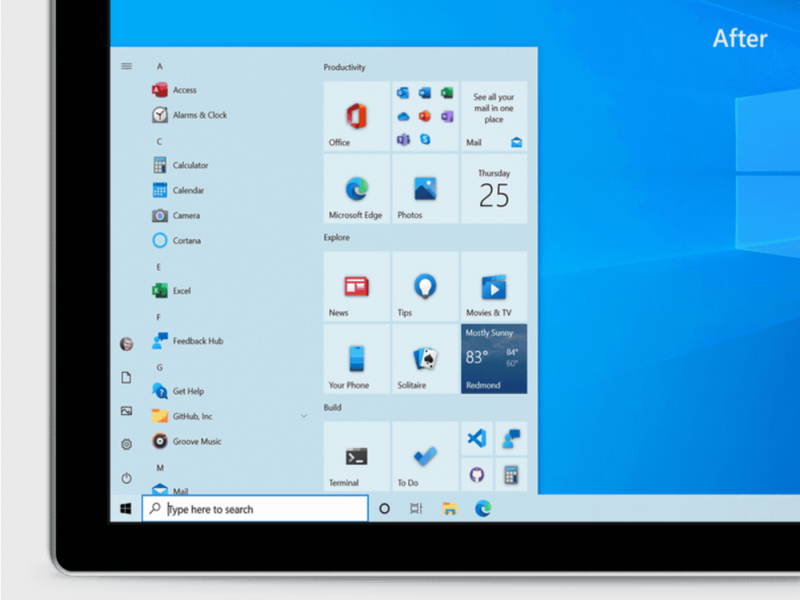
Task: Open the Office tile in Productivity group
Action: (355, 115)
